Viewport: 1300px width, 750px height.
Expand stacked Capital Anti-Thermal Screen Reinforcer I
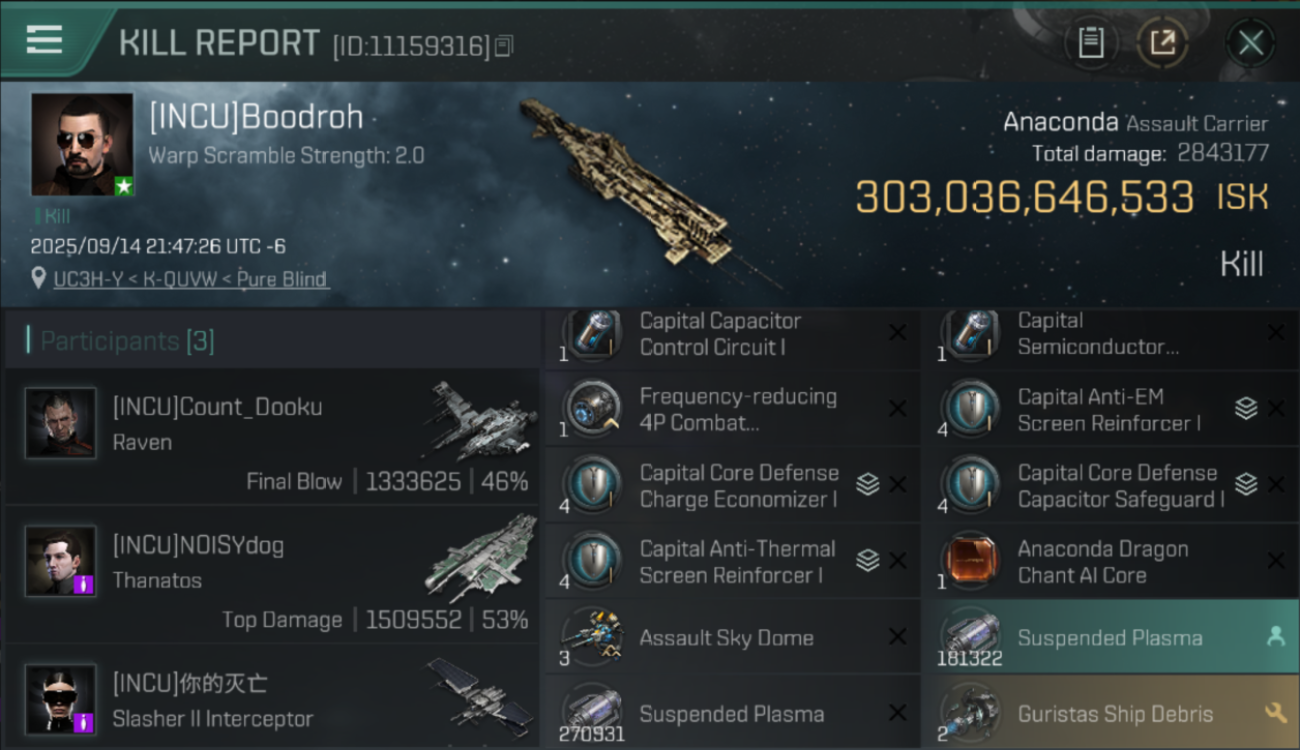[867, 560]
